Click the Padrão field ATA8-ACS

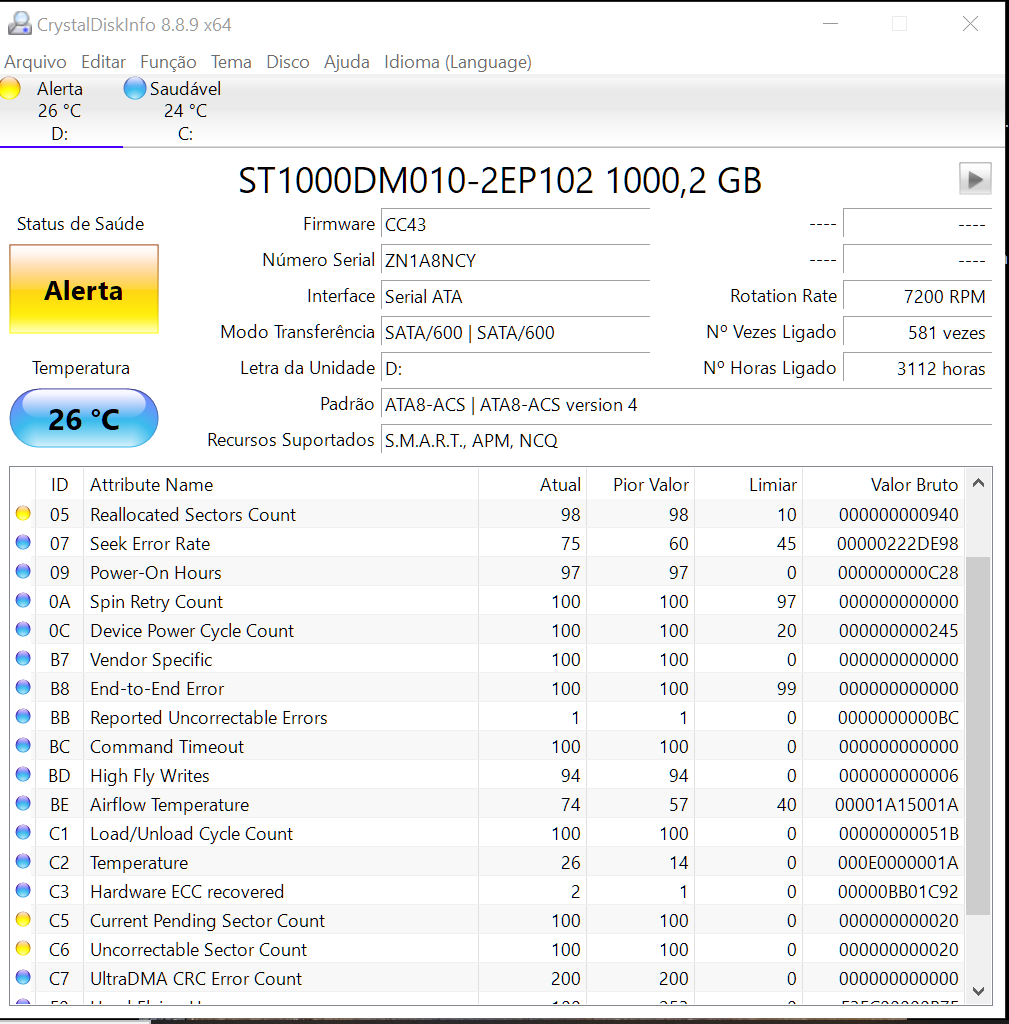tap(686, 405)
